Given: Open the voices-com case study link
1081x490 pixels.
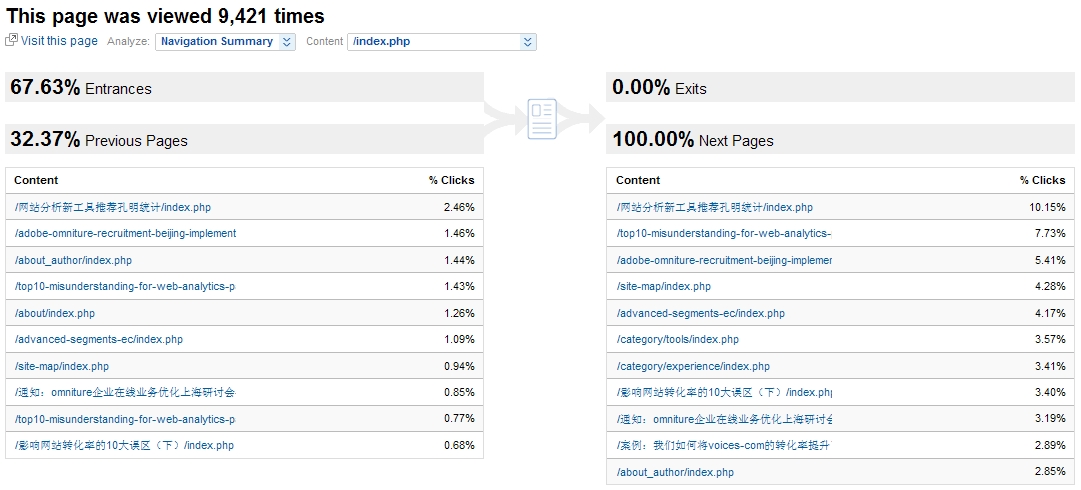Looking at the screenshot, I should click(723, 445).
